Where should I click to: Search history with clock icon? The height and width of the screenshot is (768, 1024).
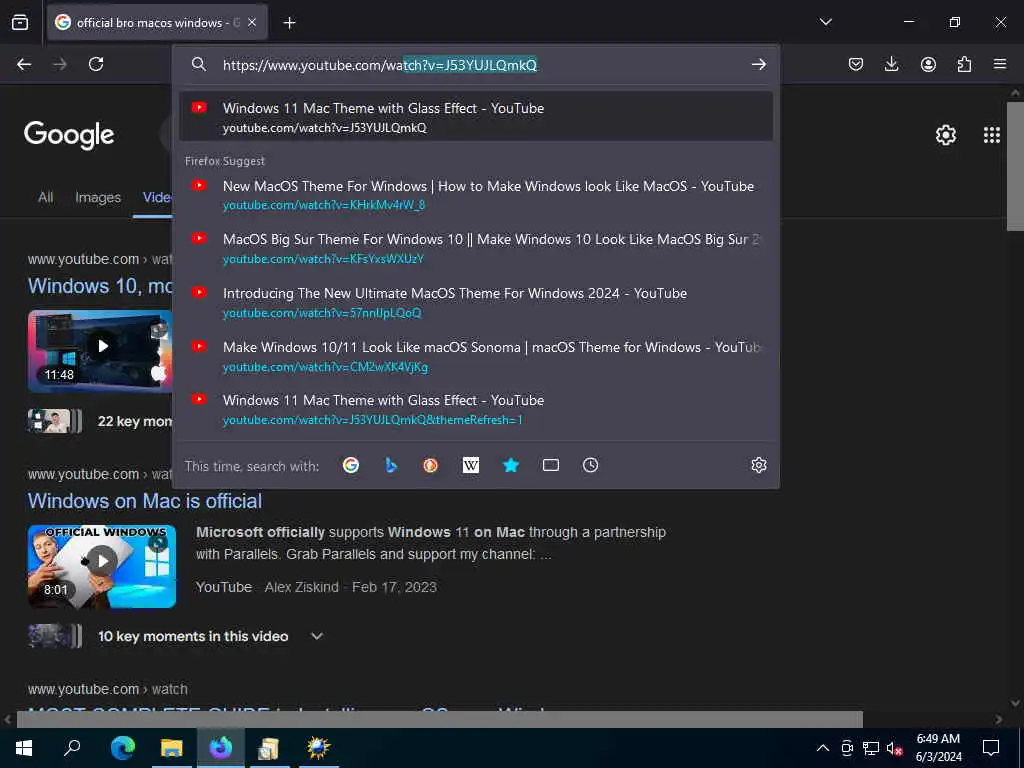click(x=590, y=465)
